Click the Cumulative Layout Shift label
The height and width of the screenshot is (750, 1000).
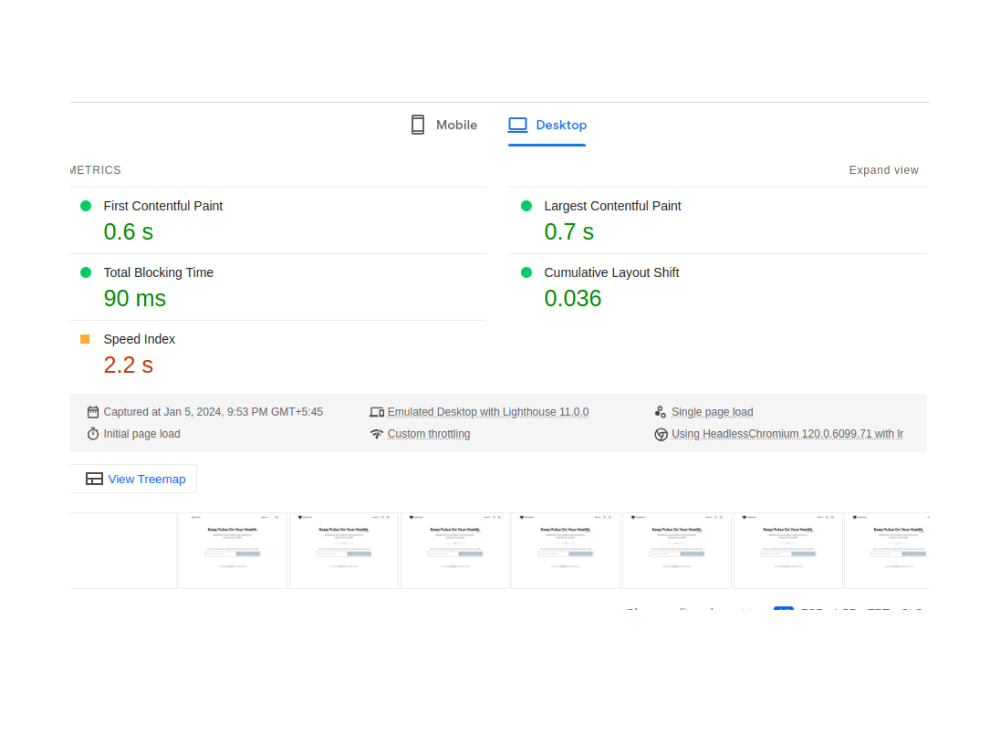pos(611,272)
